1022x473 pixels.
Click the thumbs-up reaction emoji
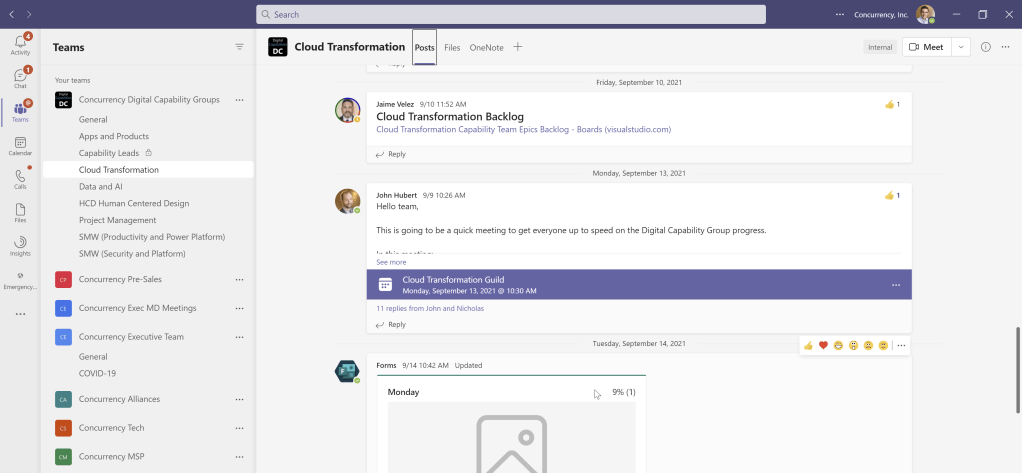808,345
